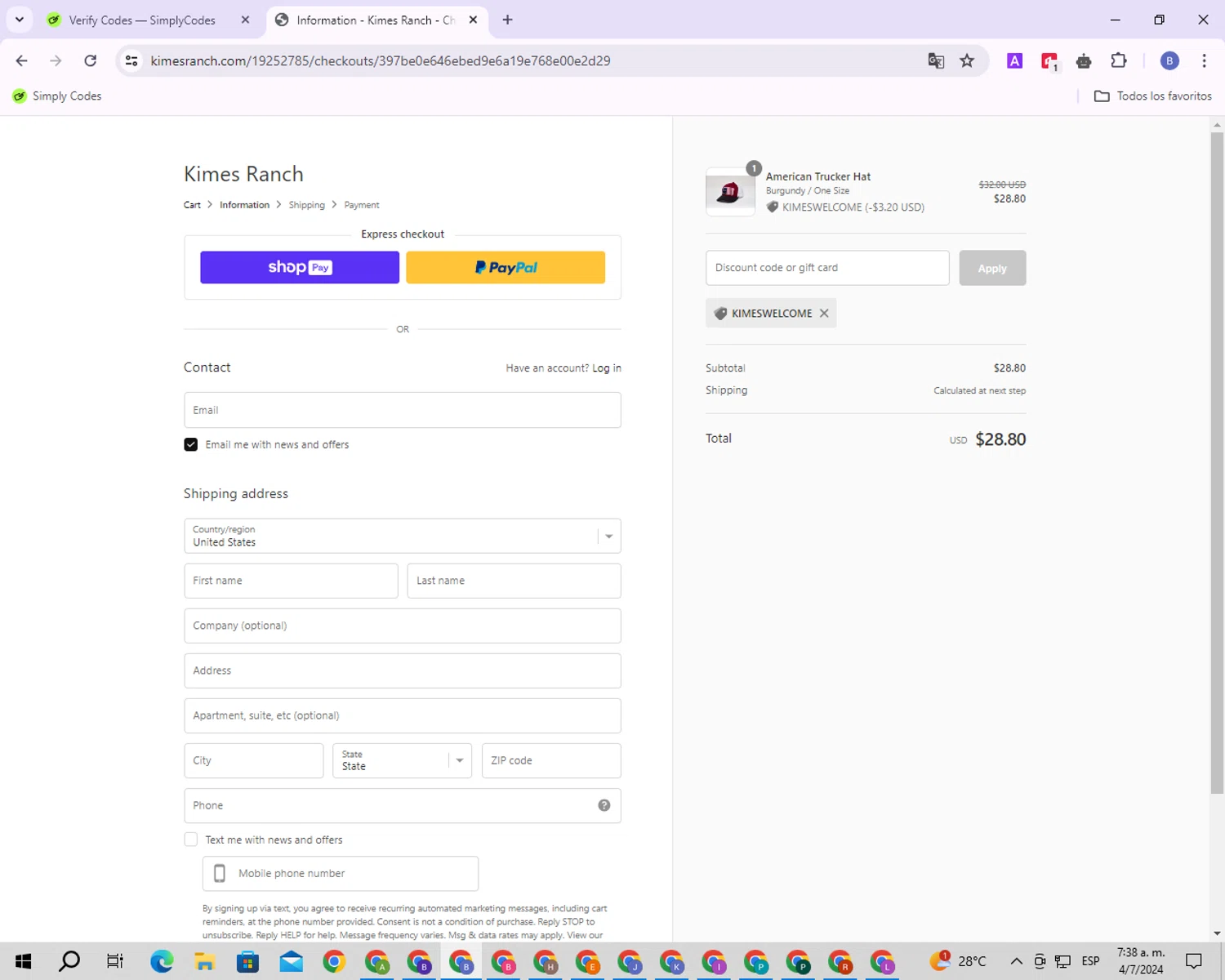Add a new browser tab
The image size is (1225, 980).
[507, 20]
